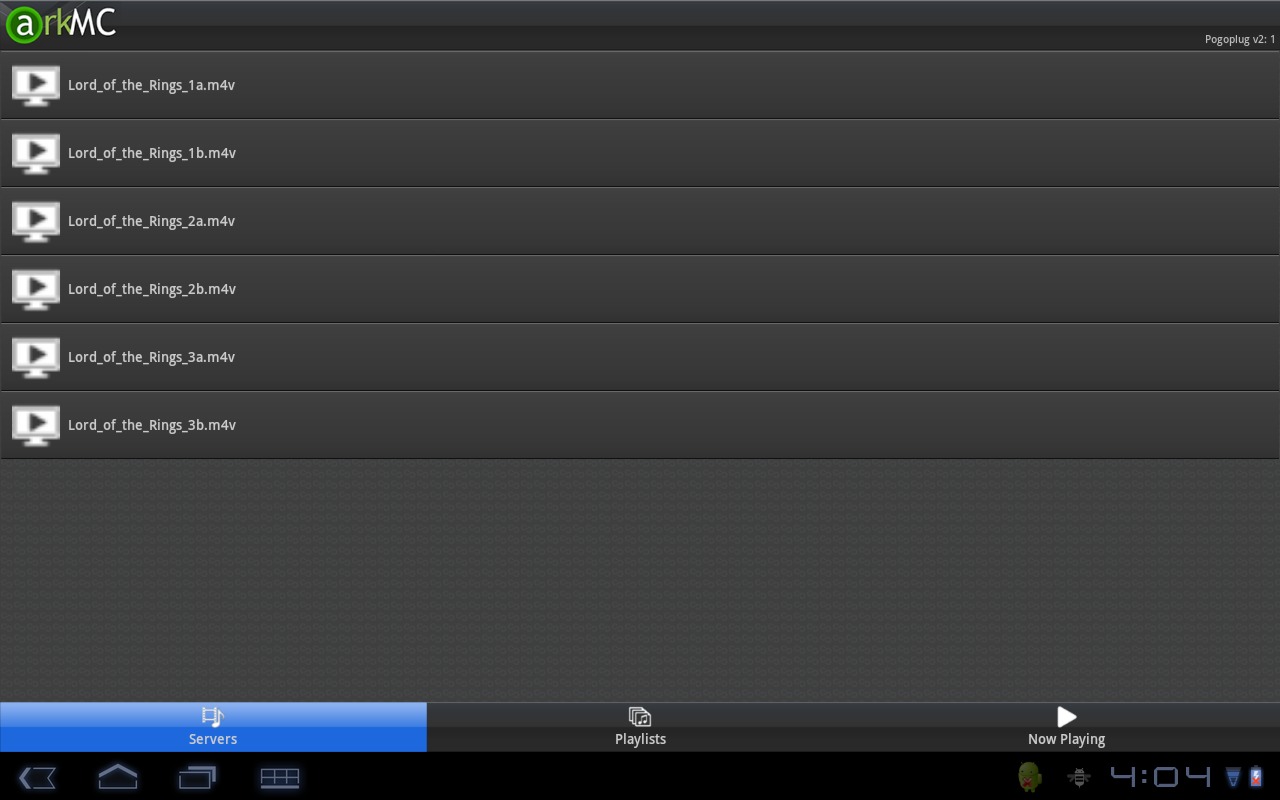This screenshot has height=800, width=1280.
Task: Open the Now Playing tab
Action: click(1067, 727)
